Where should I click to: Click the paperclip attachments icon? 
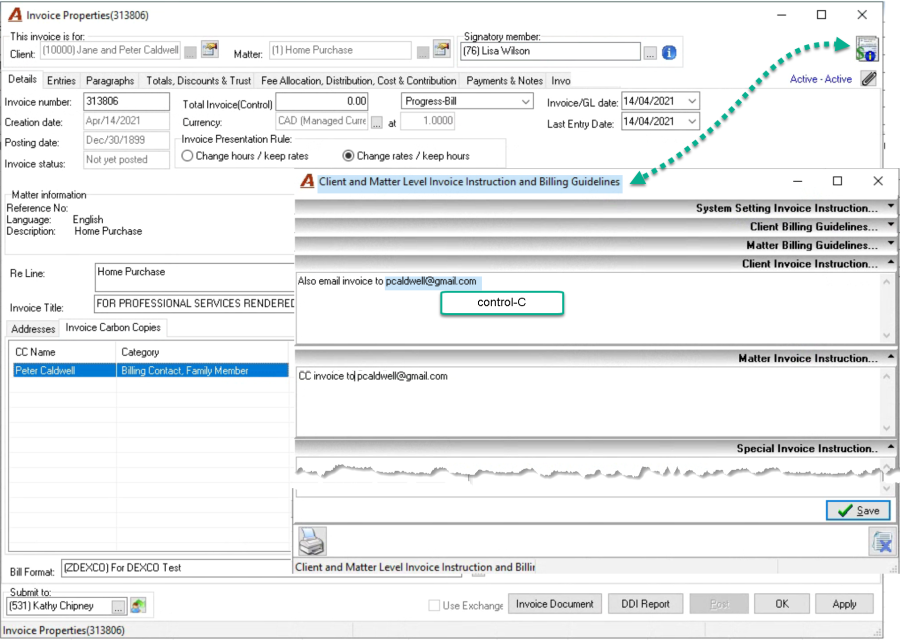[x=869, y=79]
